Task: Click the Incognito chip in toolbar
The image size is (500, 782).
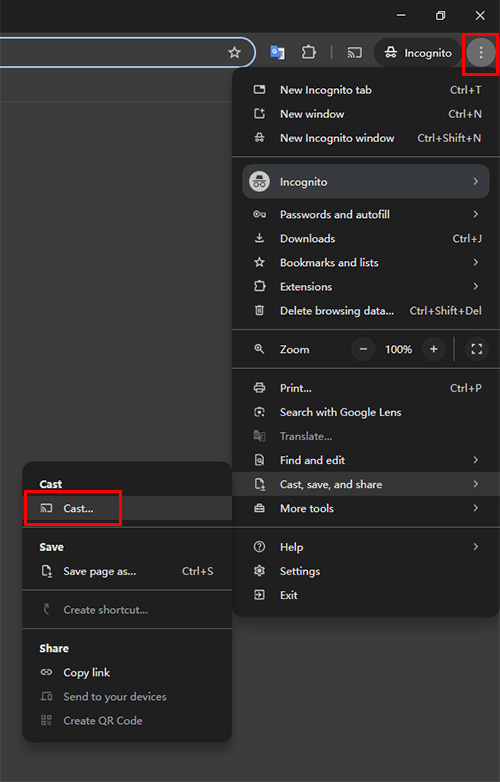Action: (x=418, y=52)
